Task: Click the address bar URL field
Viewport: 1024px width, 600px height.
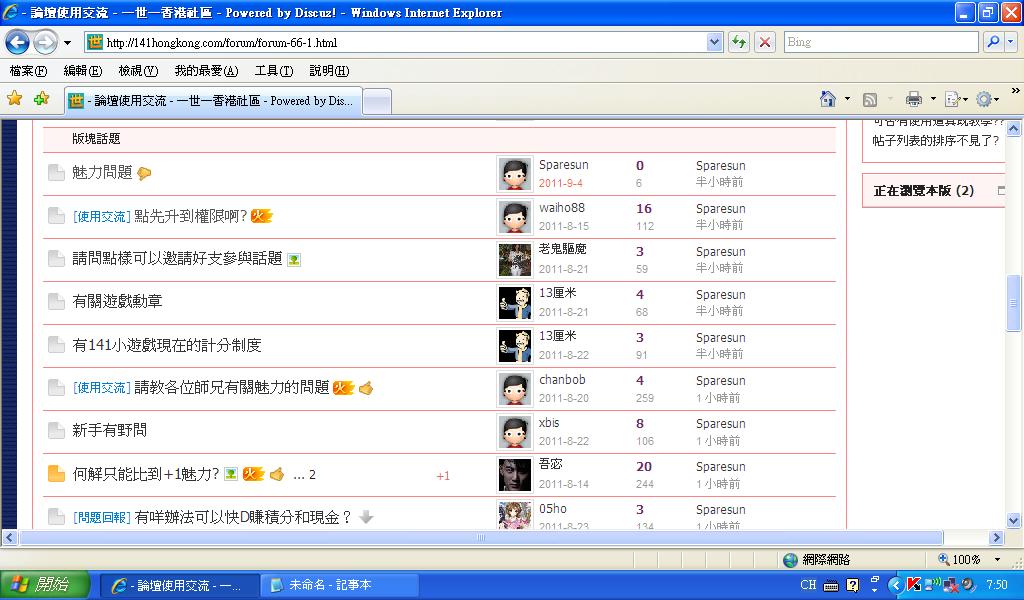Action: coord(400,43)
